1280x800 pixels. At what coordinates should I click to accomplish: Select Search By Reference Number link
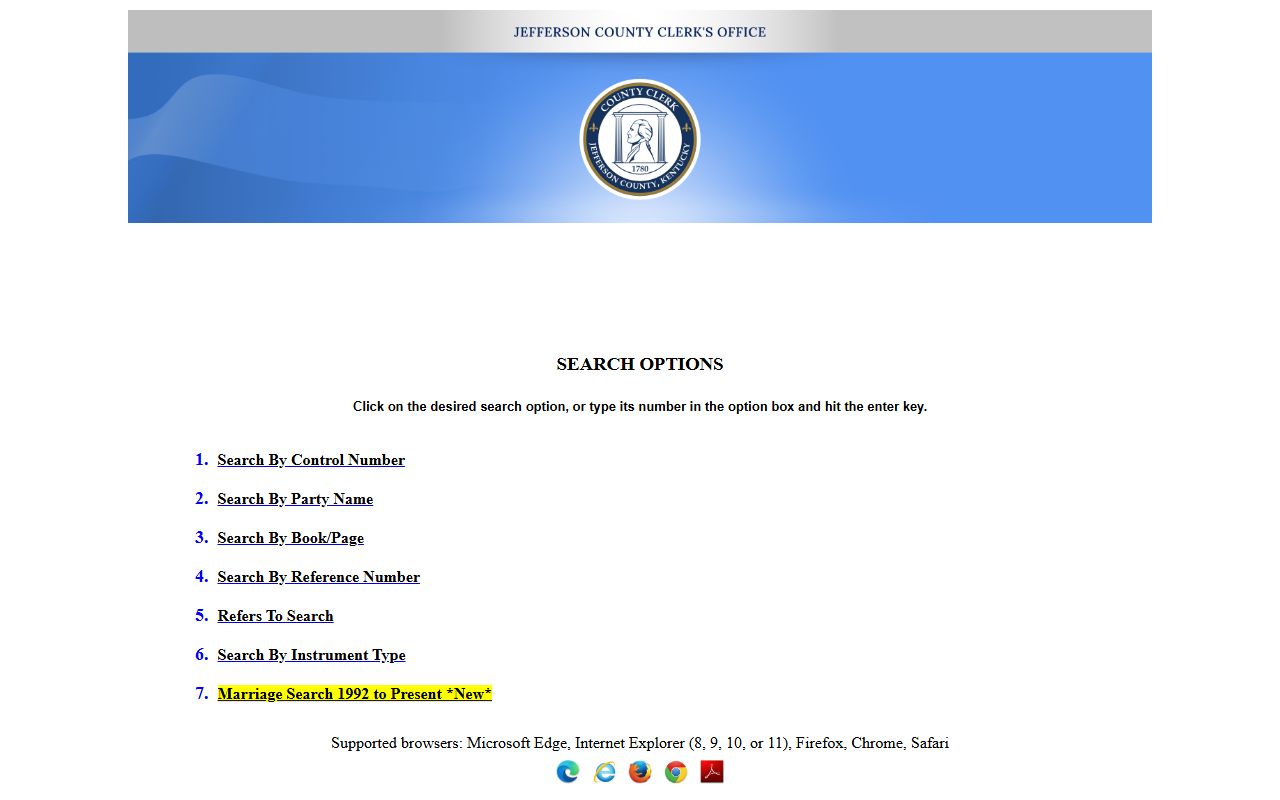click(x=318, y=577)
